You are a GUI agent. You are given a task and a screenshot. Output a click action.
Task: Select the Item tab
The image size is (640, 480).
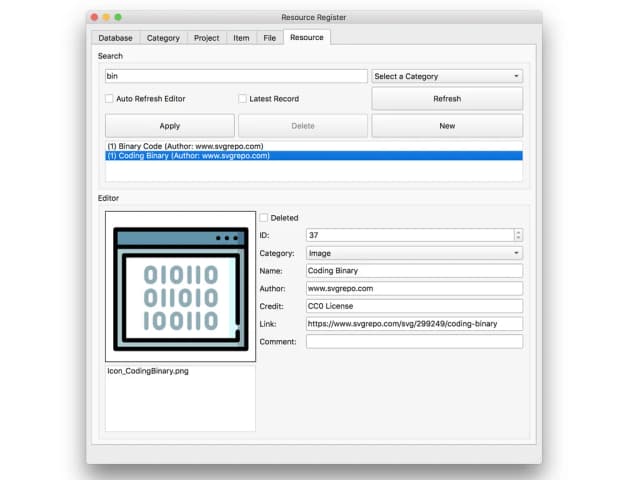click(x=241, y=38)
